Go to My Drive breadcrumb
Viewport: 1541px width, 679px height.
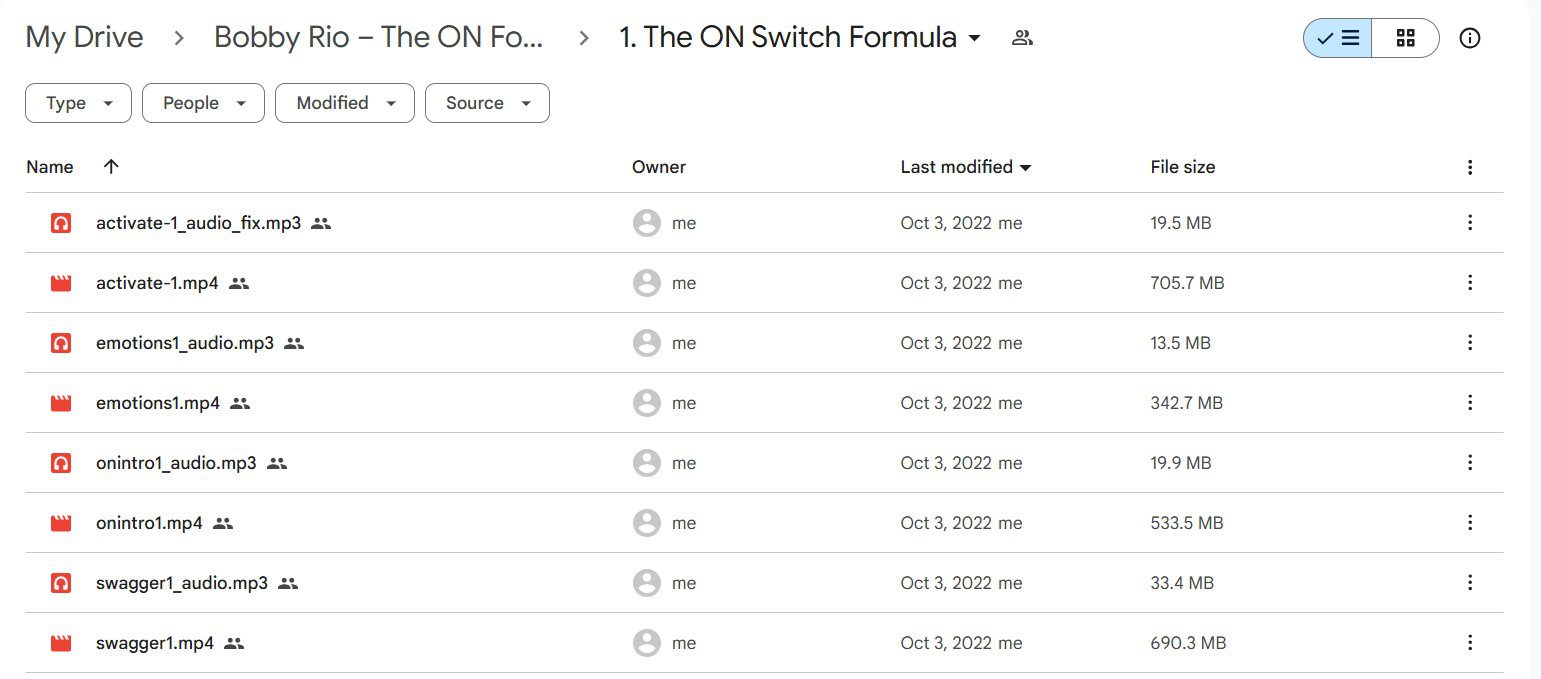pos(84,38)
